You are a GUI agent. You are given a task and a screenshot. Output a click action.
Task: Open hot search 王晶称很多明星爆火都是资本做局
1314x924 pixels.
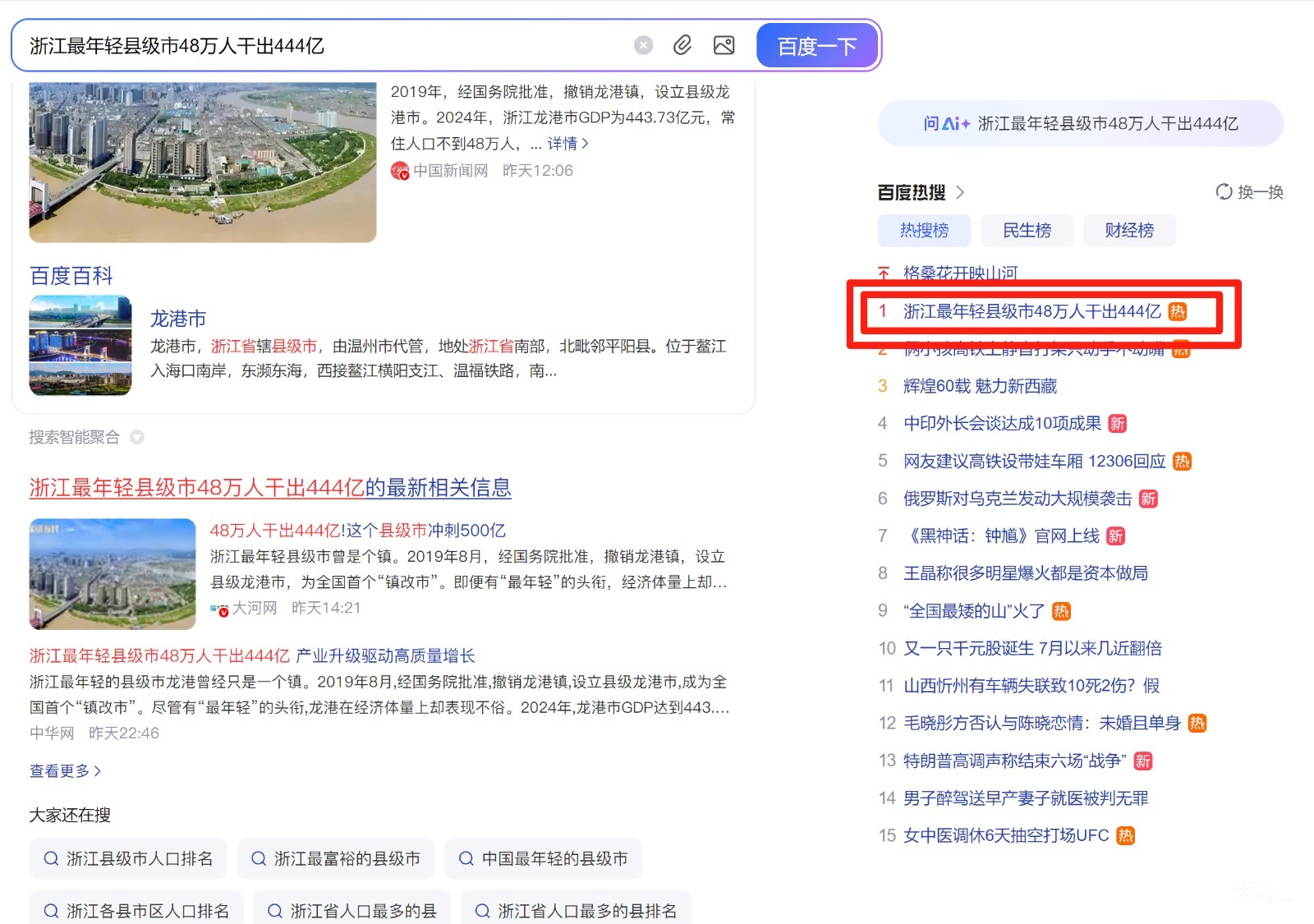1026,573
